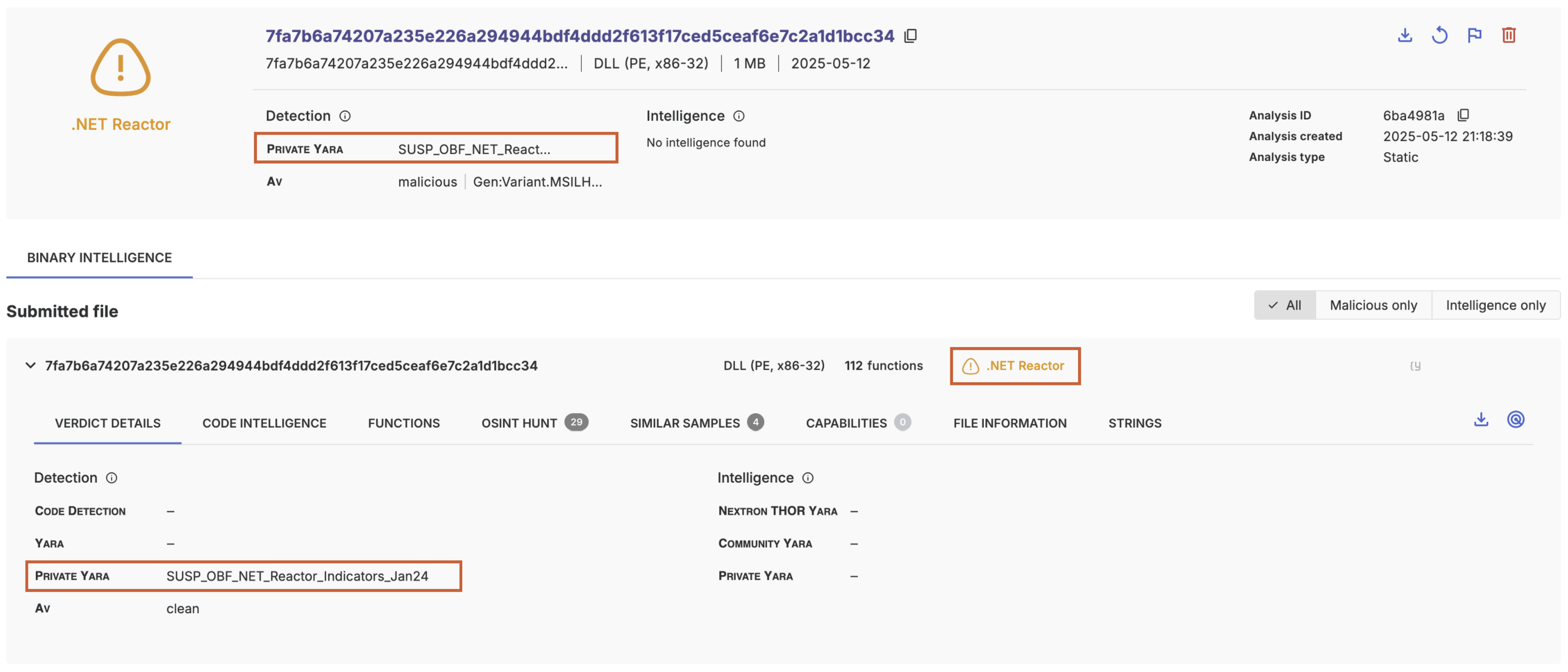The height and width of the screenshot is (672, 1568).
Task: Download the sample from the top toolbar
Action: pyautogui.click(x=1404, y=35)
